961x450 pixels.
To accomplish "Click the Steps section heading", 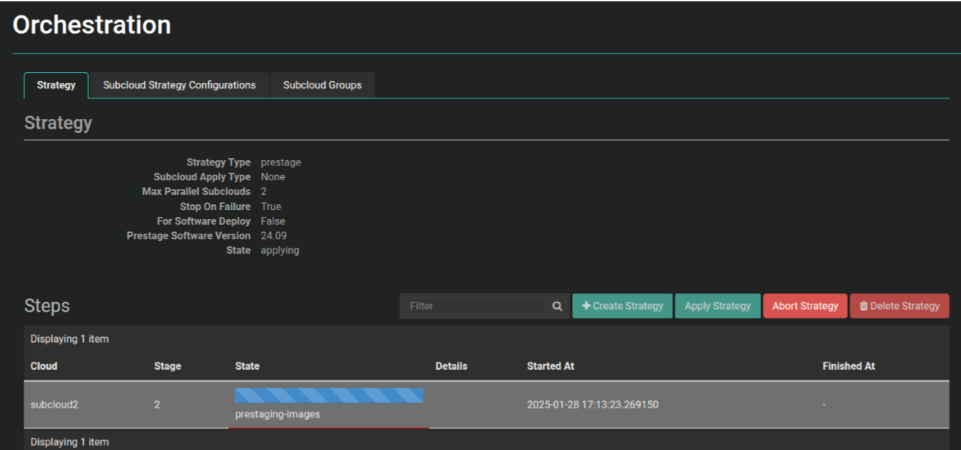I will 47,306.
